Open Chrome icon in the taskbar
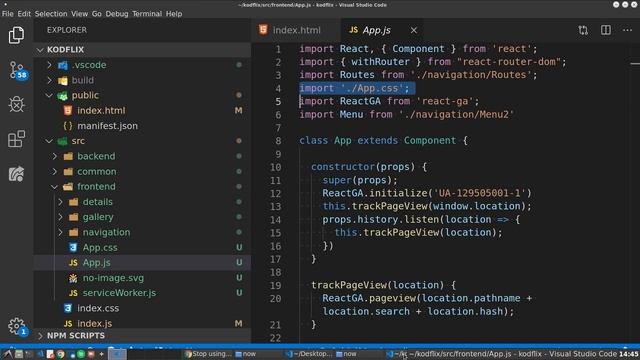Screen dimensions: 640x360 [x=61, y=354]
